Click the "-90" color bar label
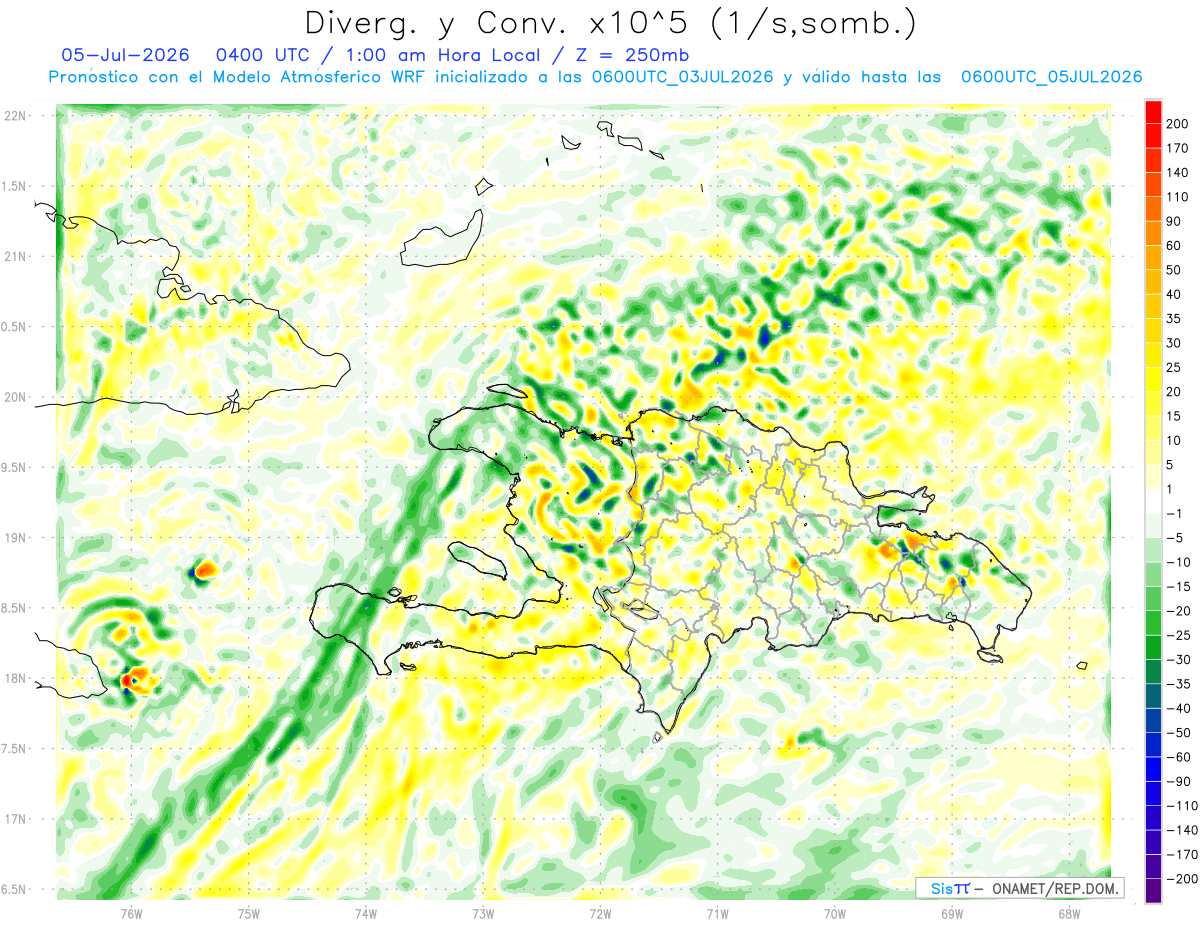 click(x=1180, y=782)
